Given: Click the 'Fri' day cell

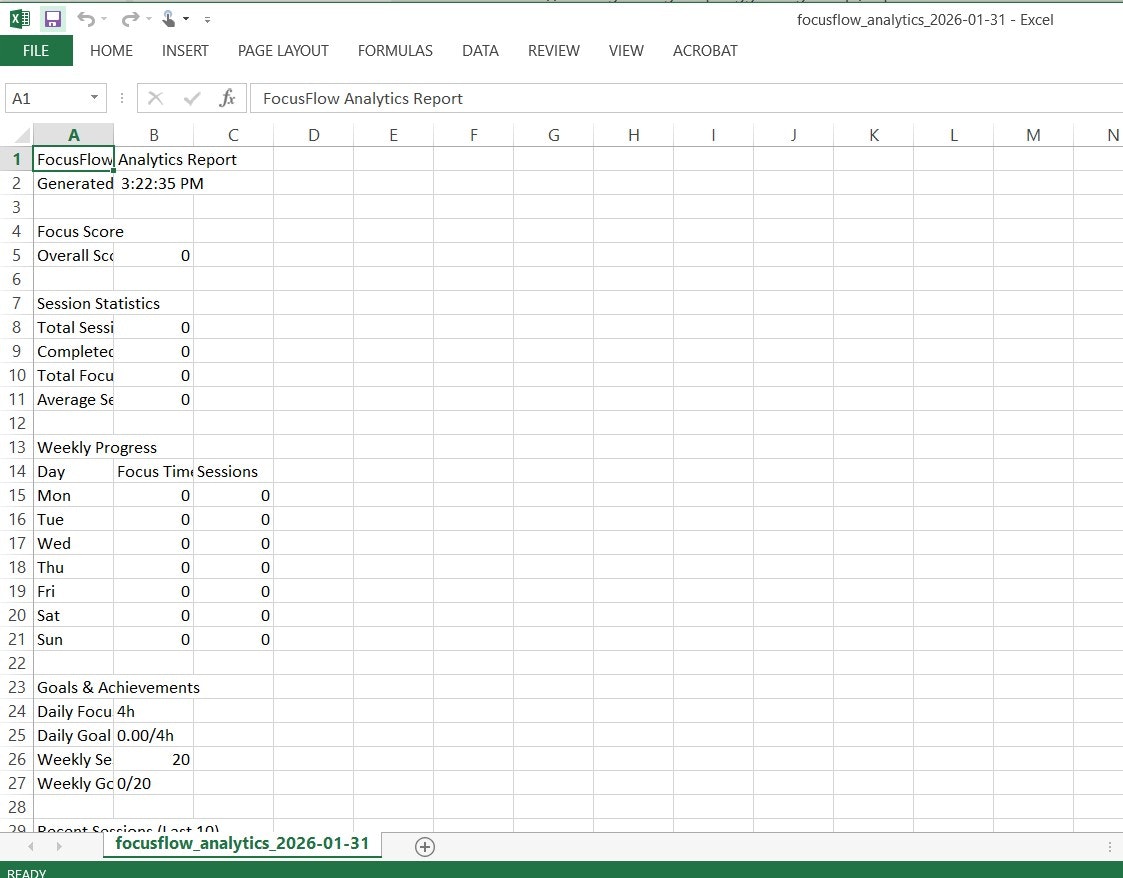Looking at the screenshot, I should pyautogui.click(x=73, y=592).
